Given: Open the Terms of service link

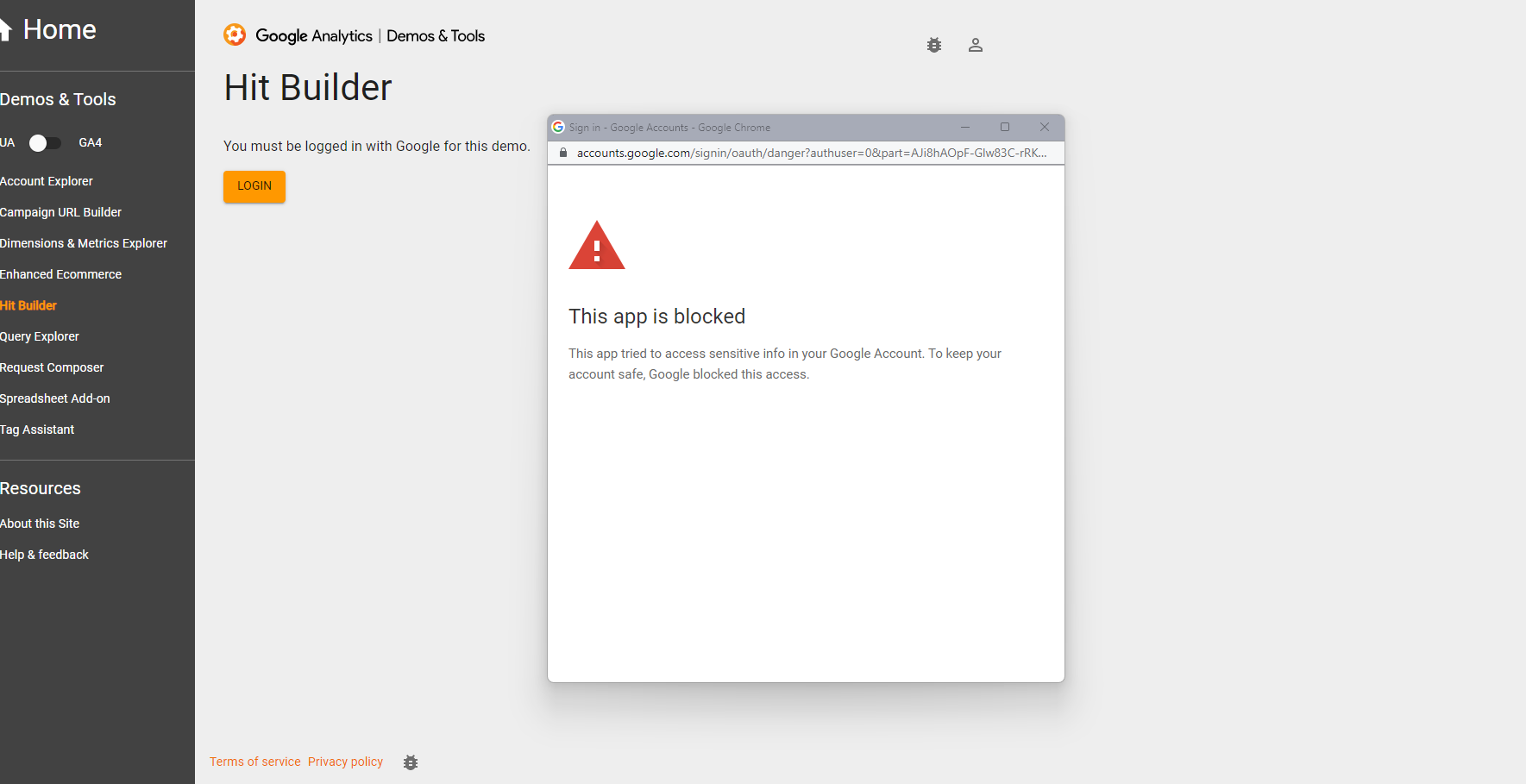Looking at the screenshot, I should pyautogui.click(x=254, y=762).
